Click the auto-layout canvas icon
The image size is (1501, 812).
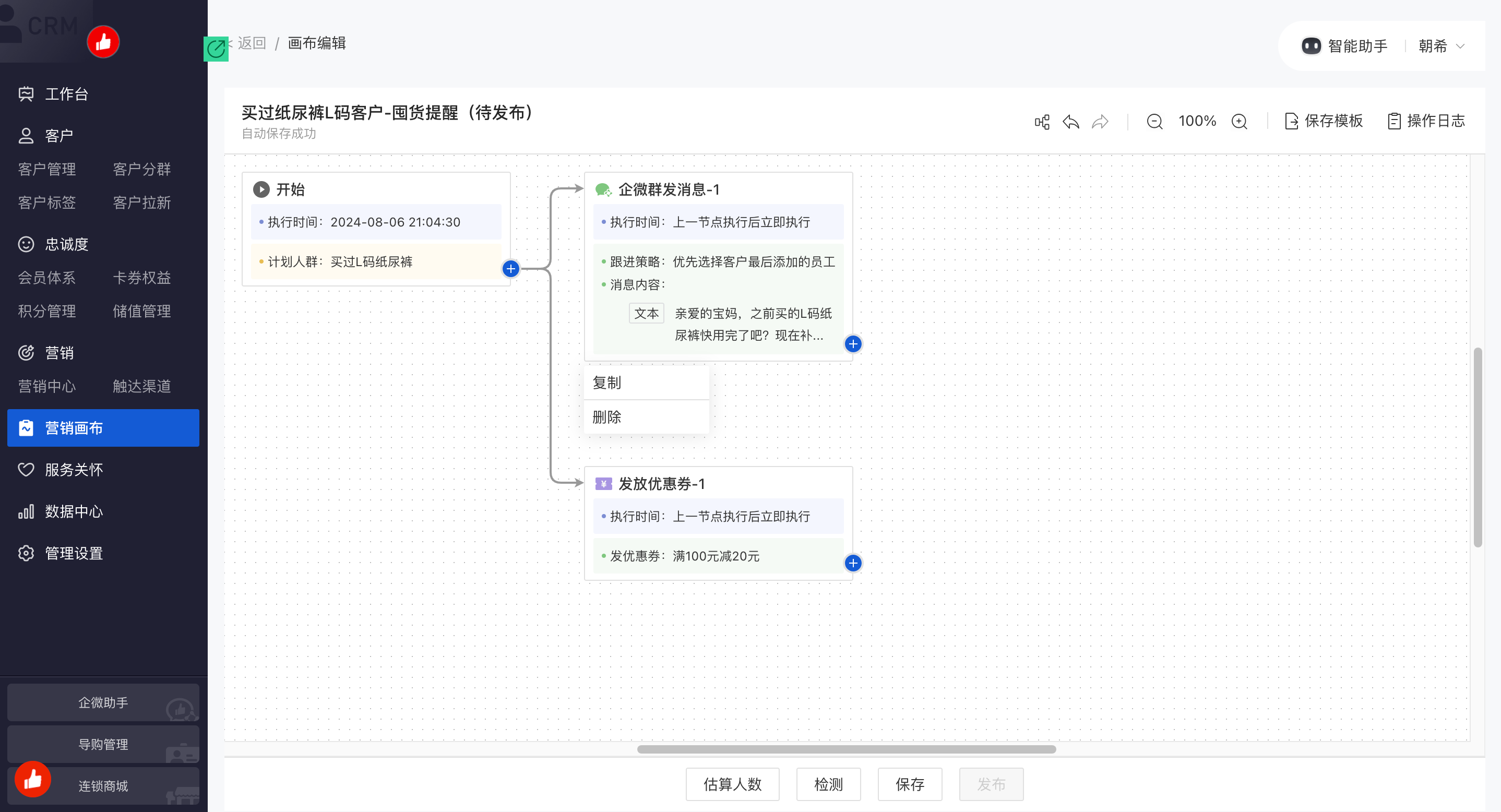(1042, 122)
